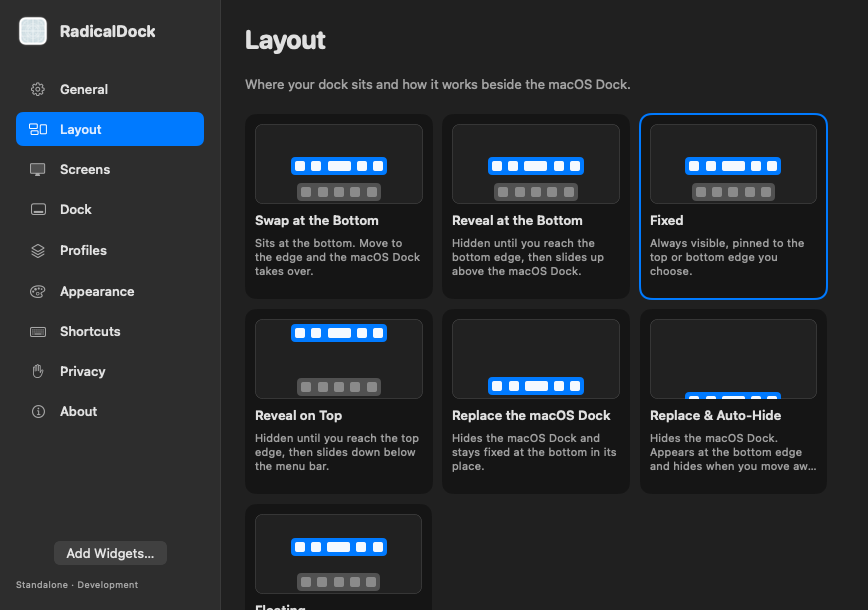Click the Layout page heading
Viewport: 868px width, 610px height.
[x=285, y=40]
